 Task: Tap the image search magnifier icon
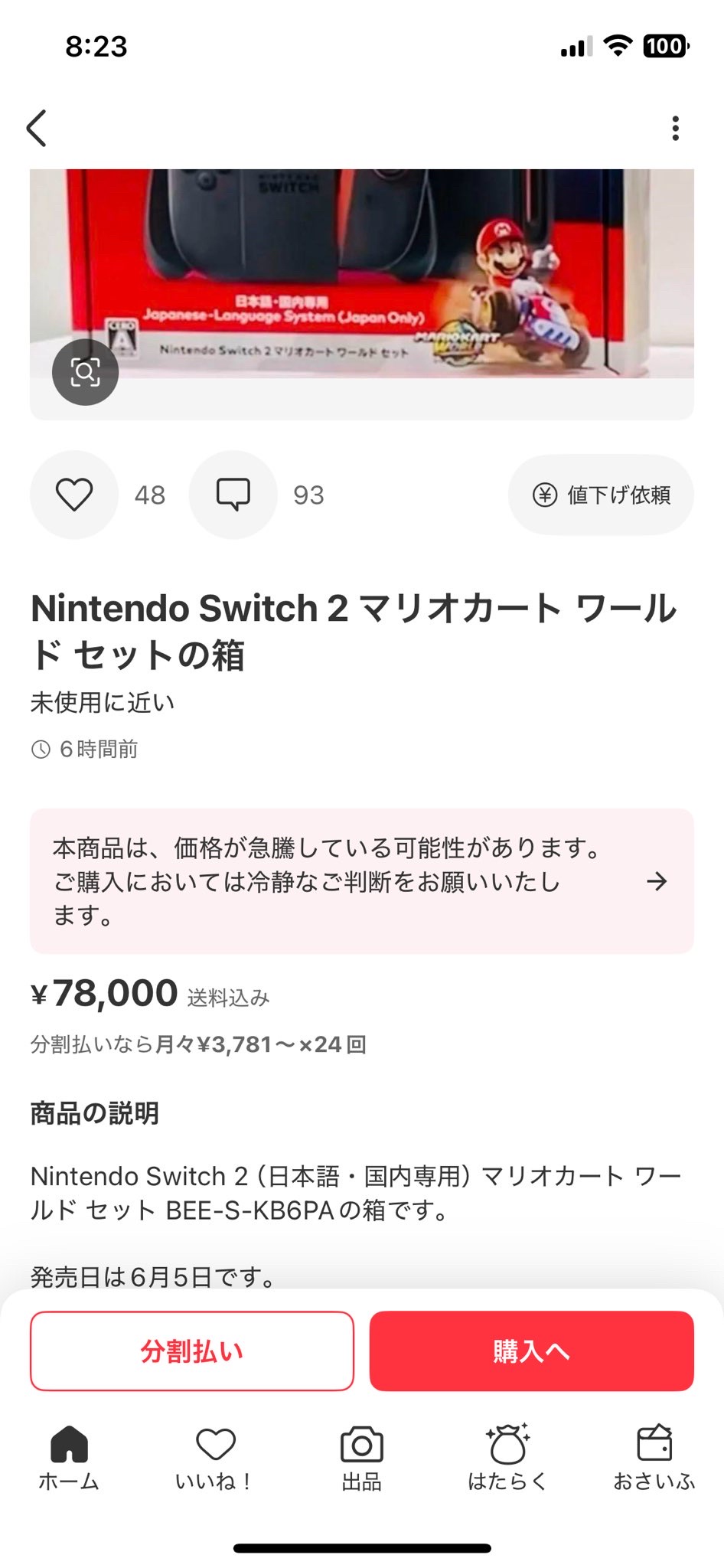click(x=85, y=372)
